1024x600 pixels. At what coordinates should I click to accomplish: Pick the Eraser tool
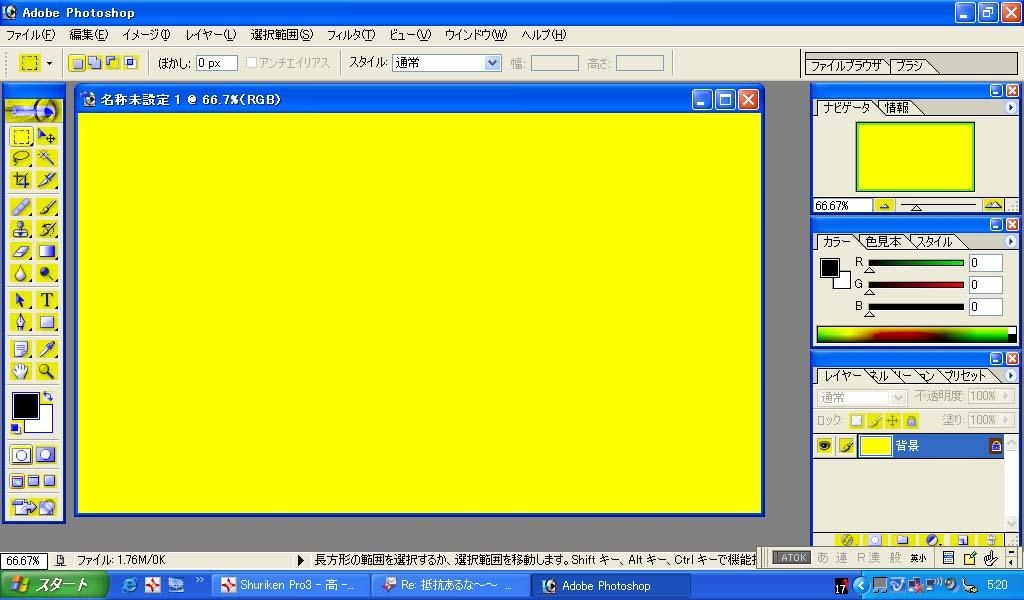pyautogui.click(x=21, y=251)
